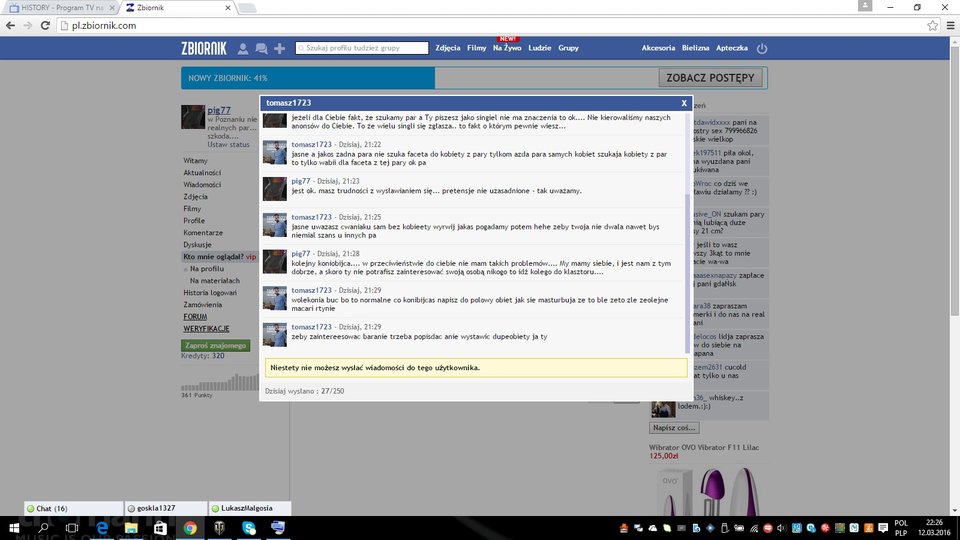Click the Windows Start button
960x540 pixels.
pos(14,527)
